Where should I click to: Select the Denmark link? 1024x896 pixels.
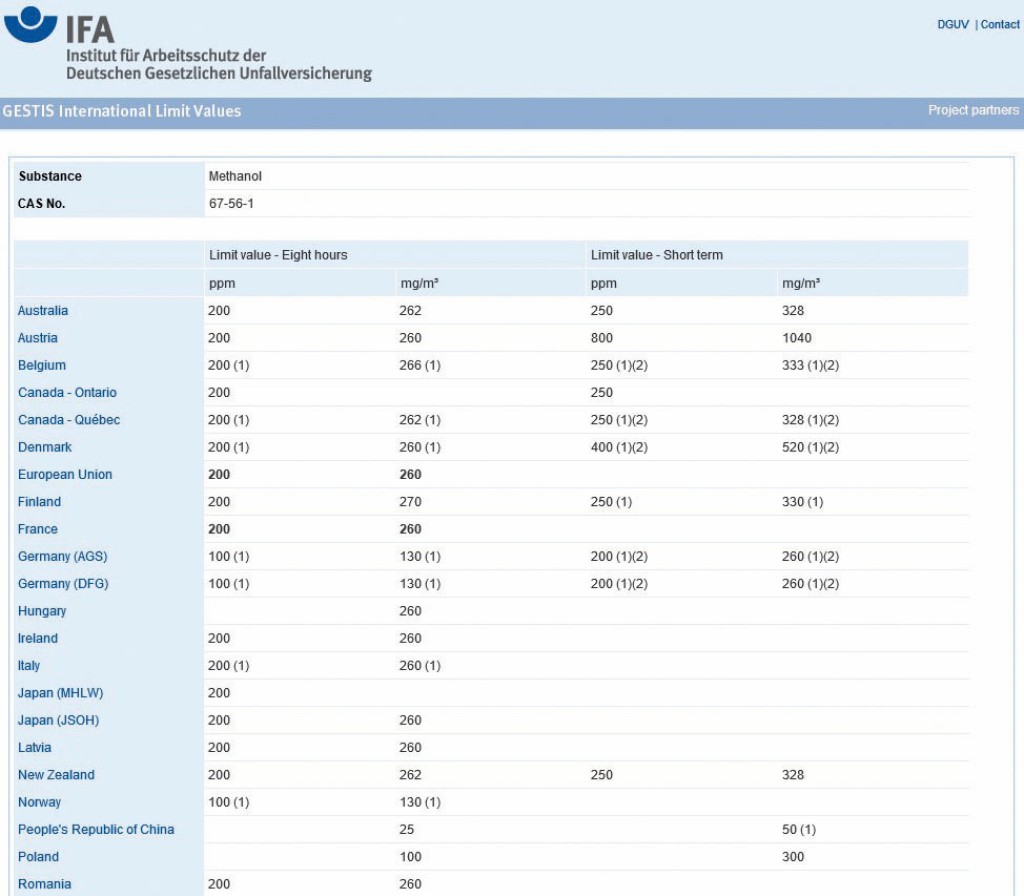coord(45,447)
